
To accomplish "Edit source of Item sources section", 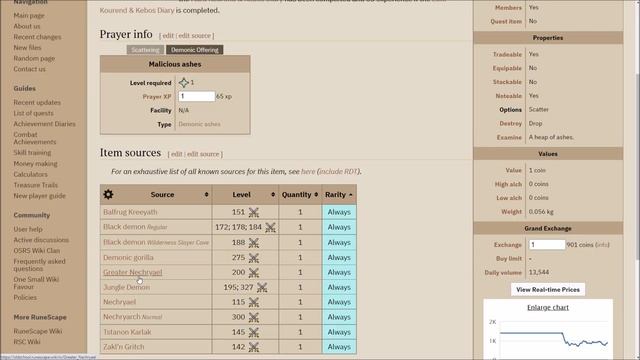I will click(x=203, y=154).
